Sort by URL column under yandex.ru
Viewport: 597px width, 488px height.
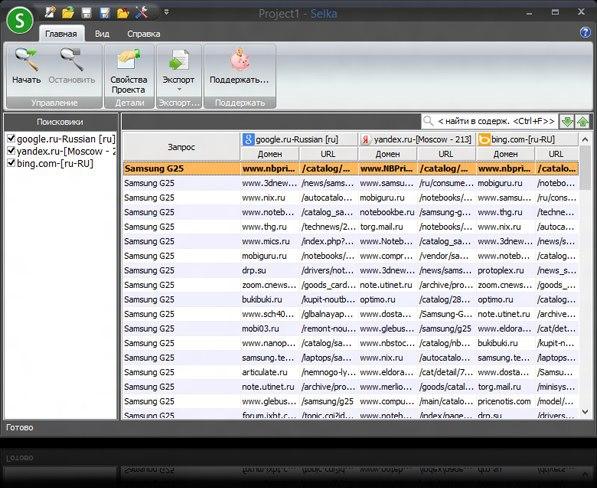tap(445, 154)
